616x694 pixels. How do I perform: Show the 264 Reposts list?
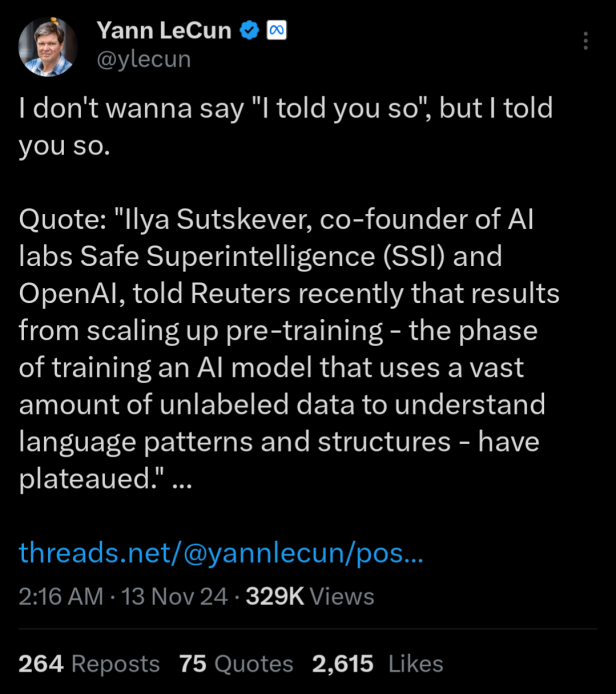click(89, 664)
